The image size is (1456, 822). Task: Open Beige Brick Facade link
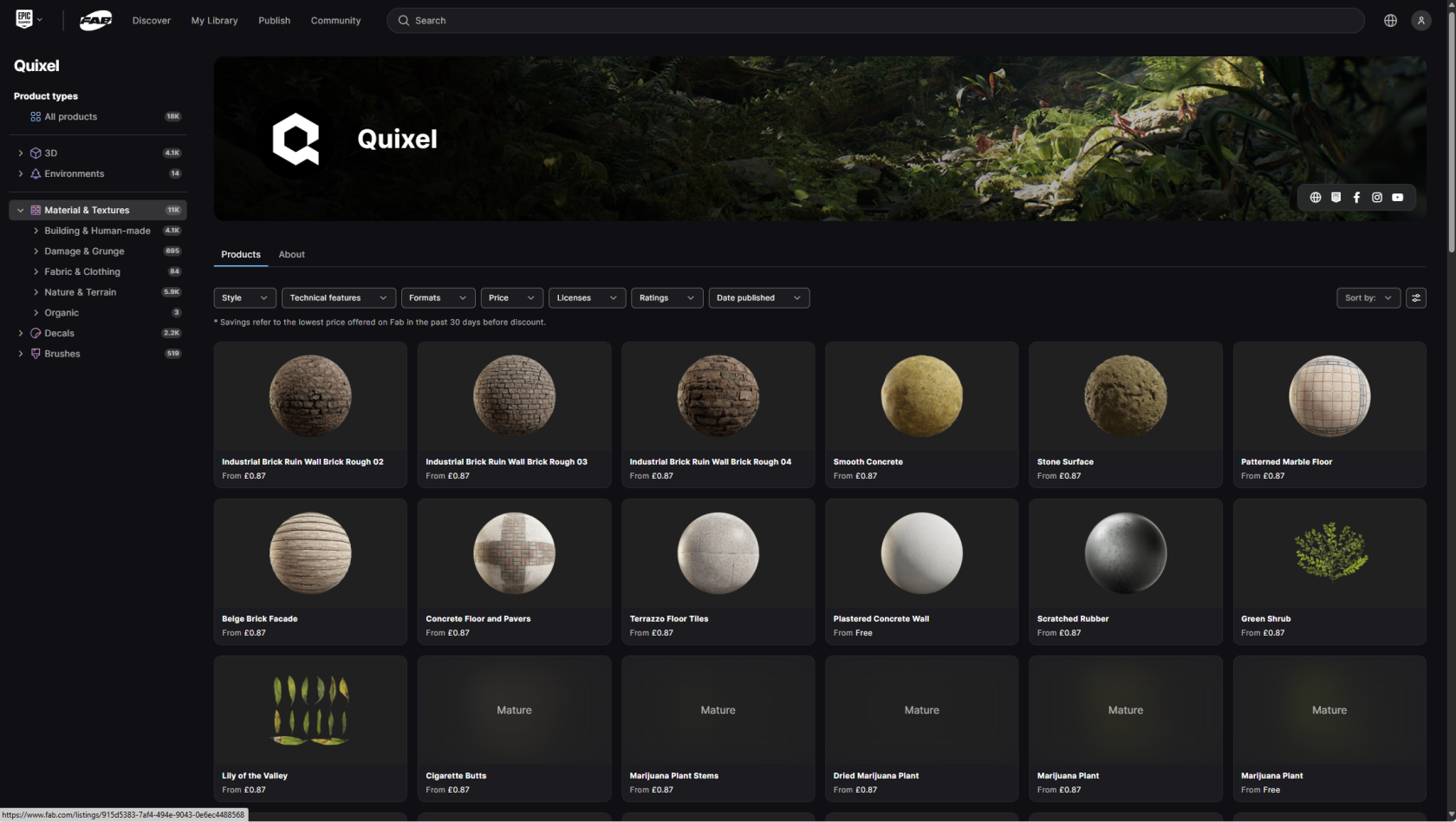click(x=259, y=619)
